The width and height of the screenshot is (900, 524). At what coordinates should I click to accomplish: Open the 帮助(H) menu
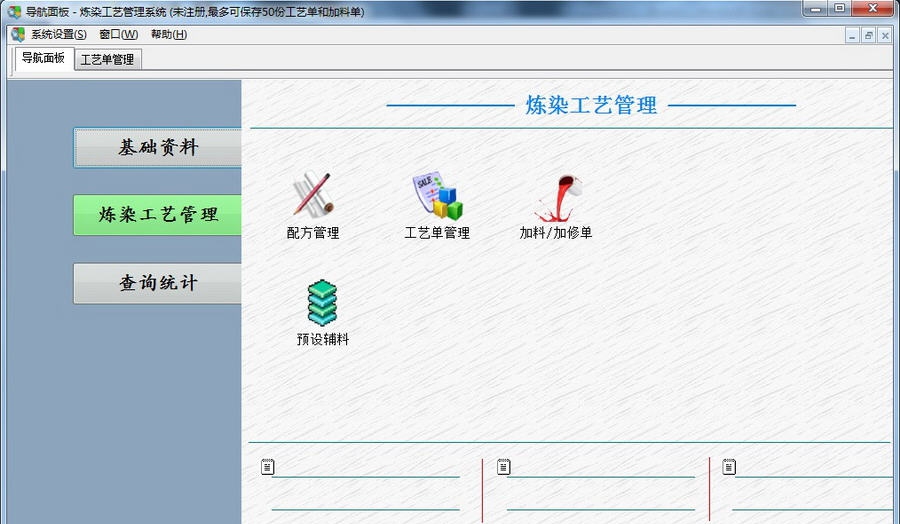pos(169,34)
